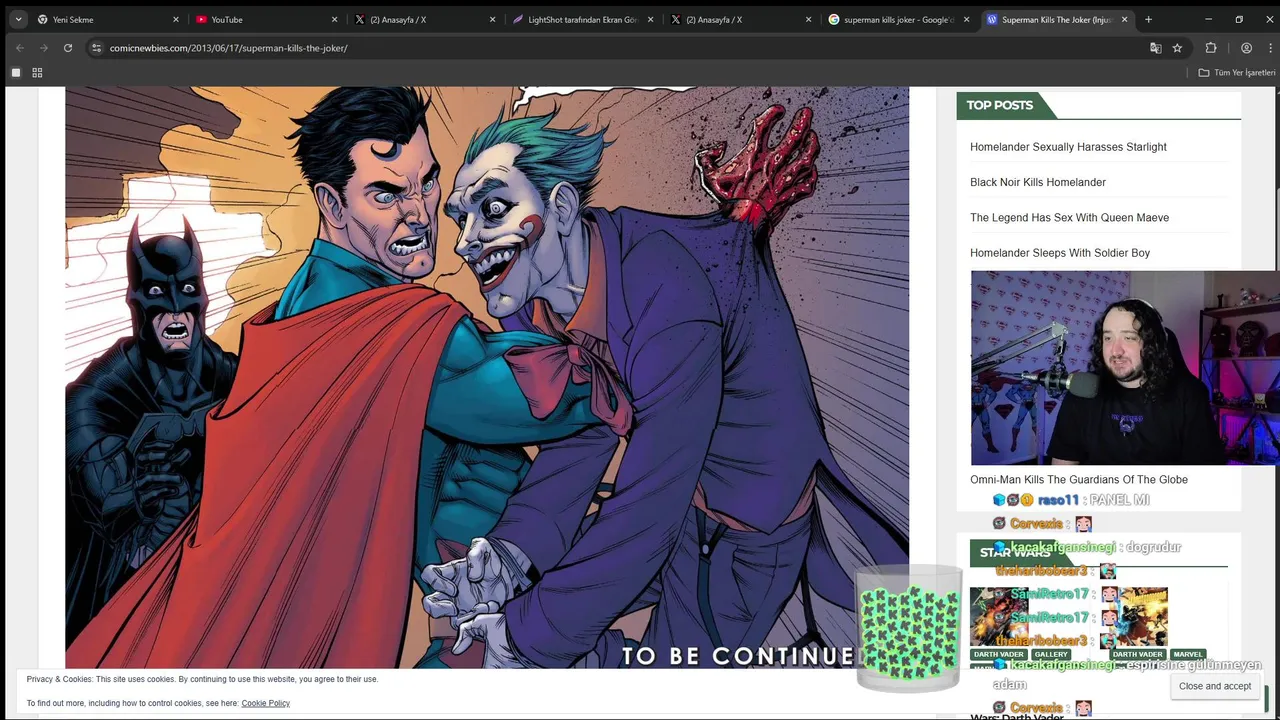Switch to the Yeni Sekme tab
This screenshot has height=720, width=1280.
click(x=108, y=19)
